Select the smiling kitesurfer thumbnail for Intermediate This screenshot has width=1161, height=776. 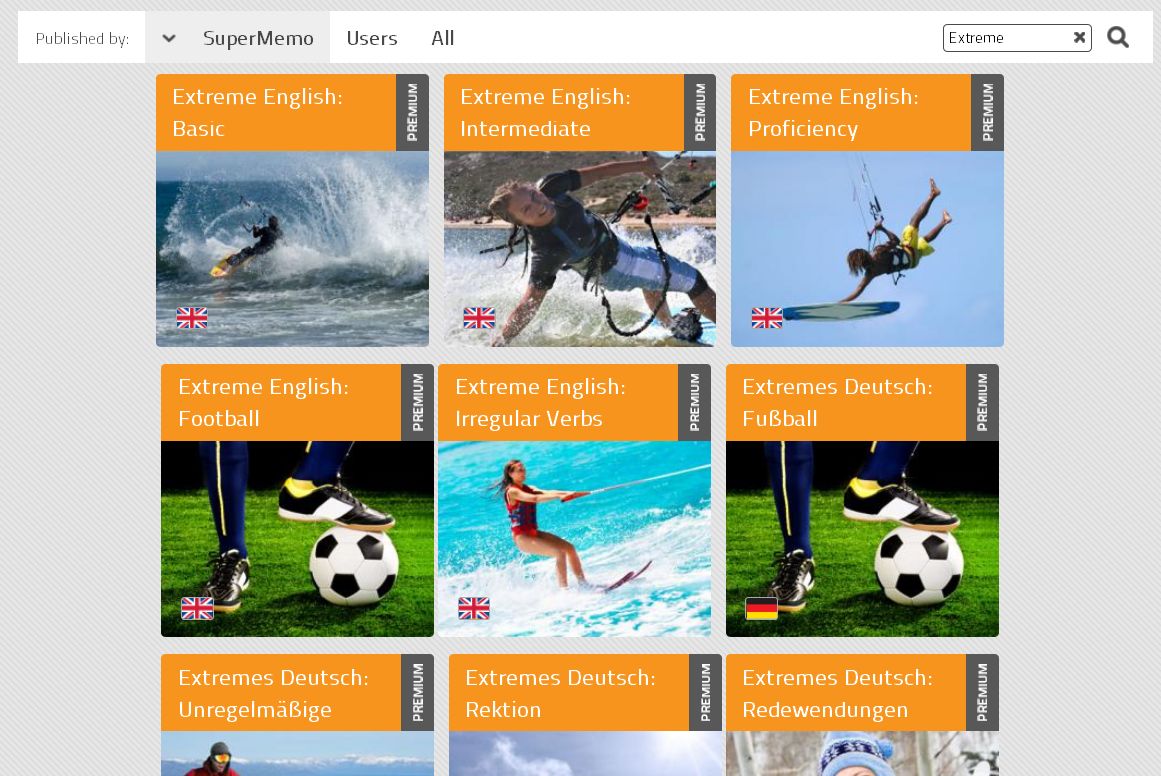[580, 249]
